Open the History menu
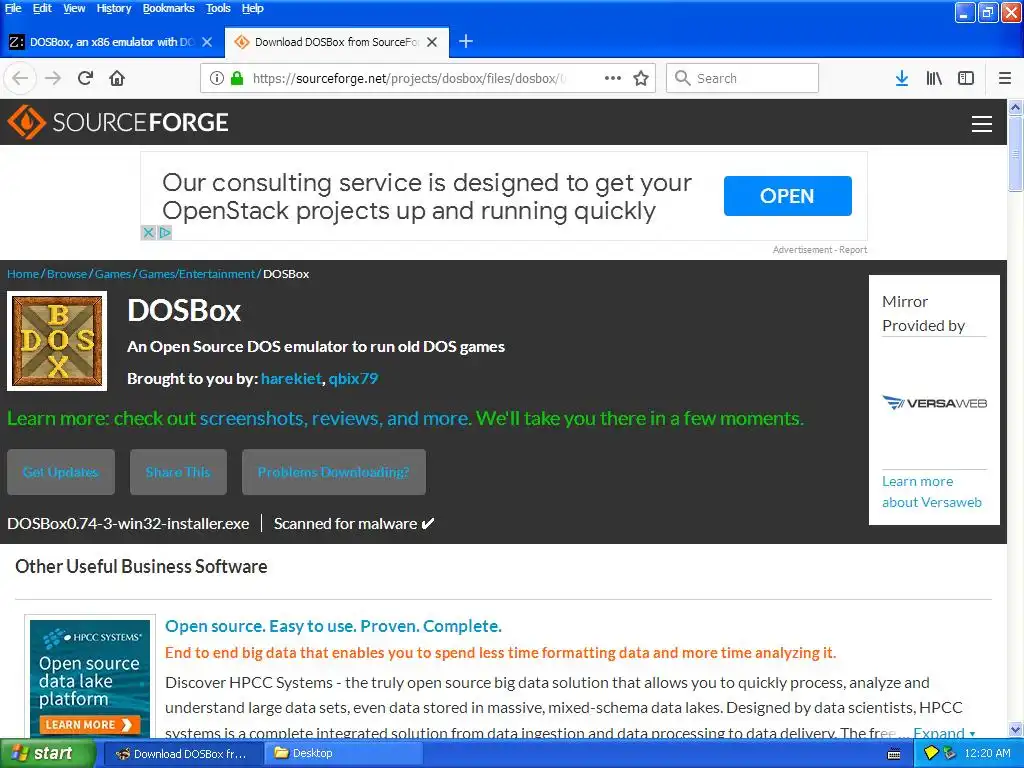This screenshot has width=1024, height=768. coord(114,8)
